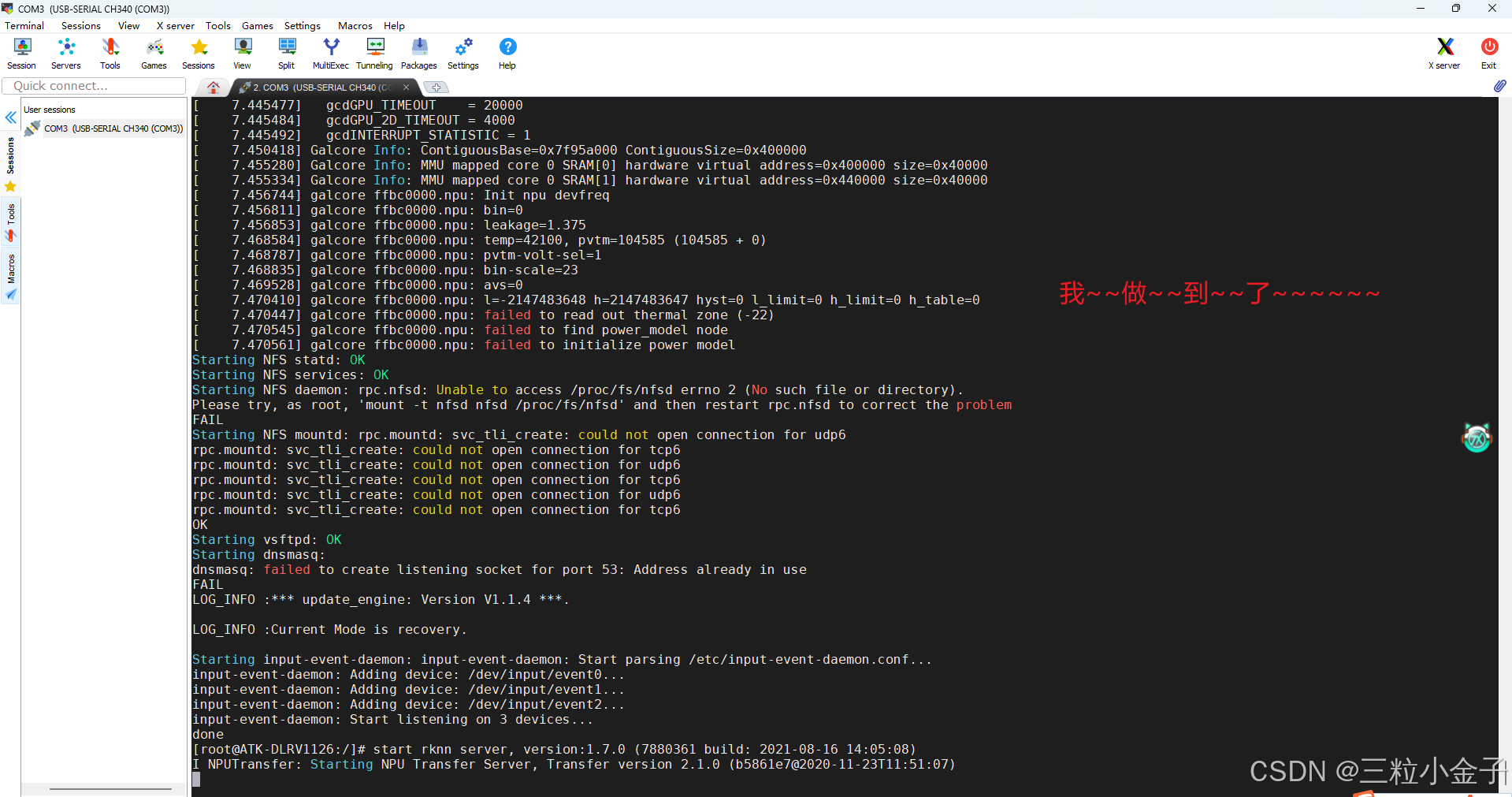The image size is (1512, 797).
Task: Go to the Home tab icon
Action: pyautogui.click(x=214, y=88)
